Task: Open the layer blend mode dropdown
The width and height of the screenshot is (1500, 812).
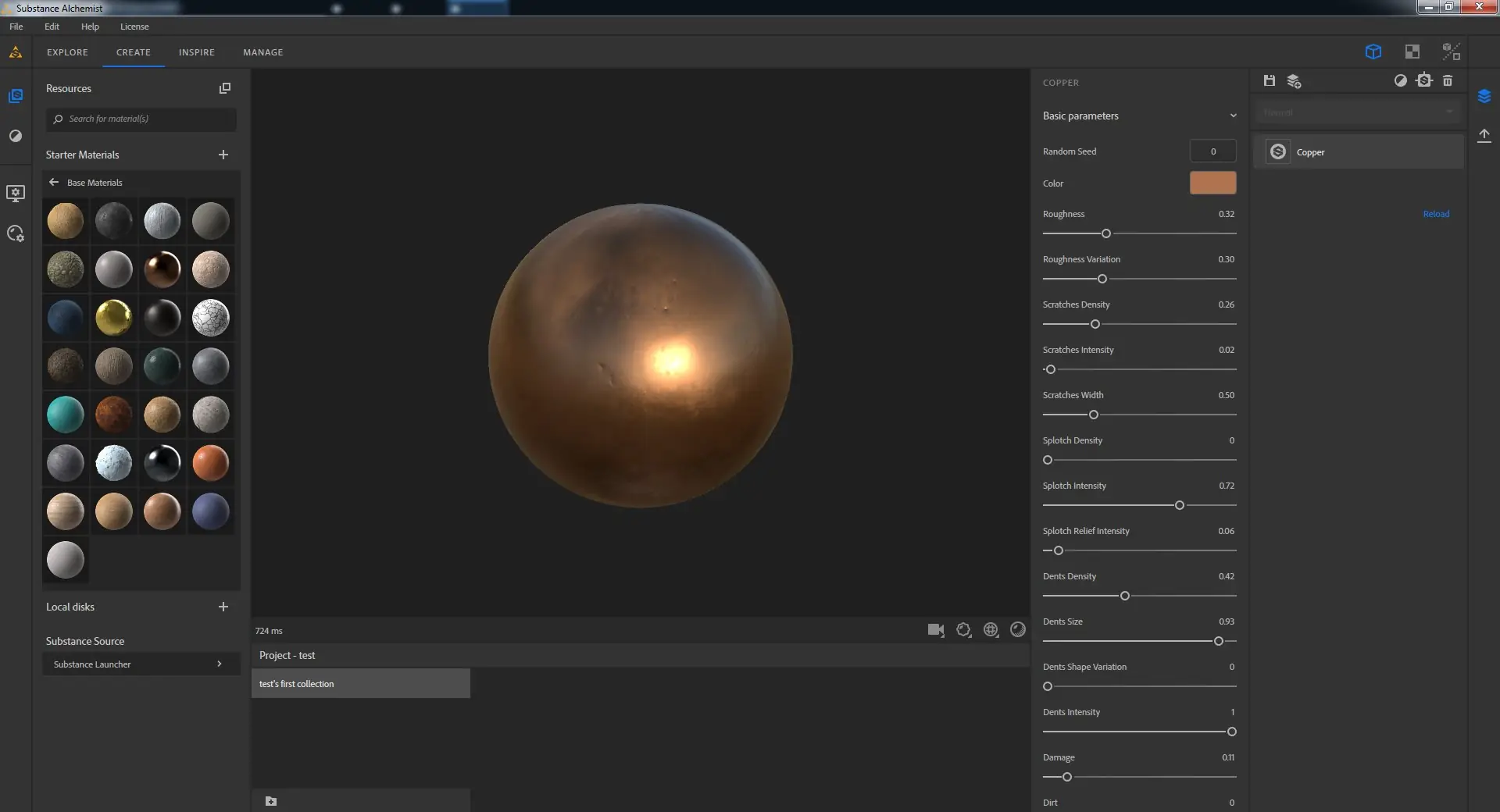Action: 1358,112
